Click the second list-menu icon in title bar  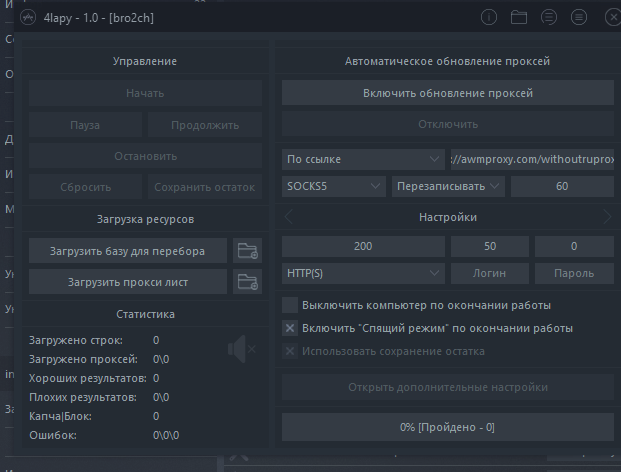pyautogui.click(x=579, y=17)
